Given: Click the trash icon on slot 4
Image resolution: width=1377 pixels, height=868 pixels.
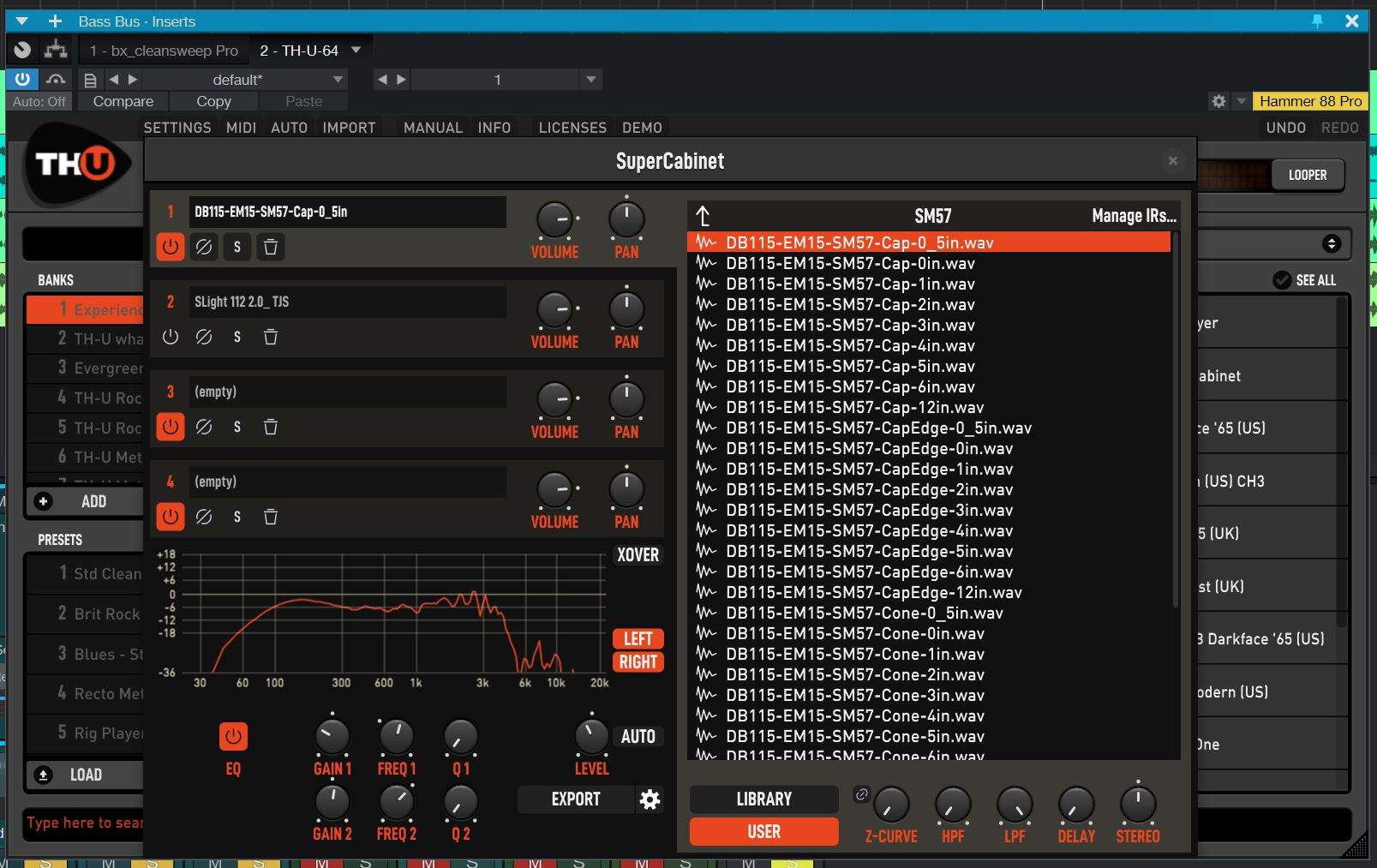Looking at the screenshot, I should (x=271, y=517).
